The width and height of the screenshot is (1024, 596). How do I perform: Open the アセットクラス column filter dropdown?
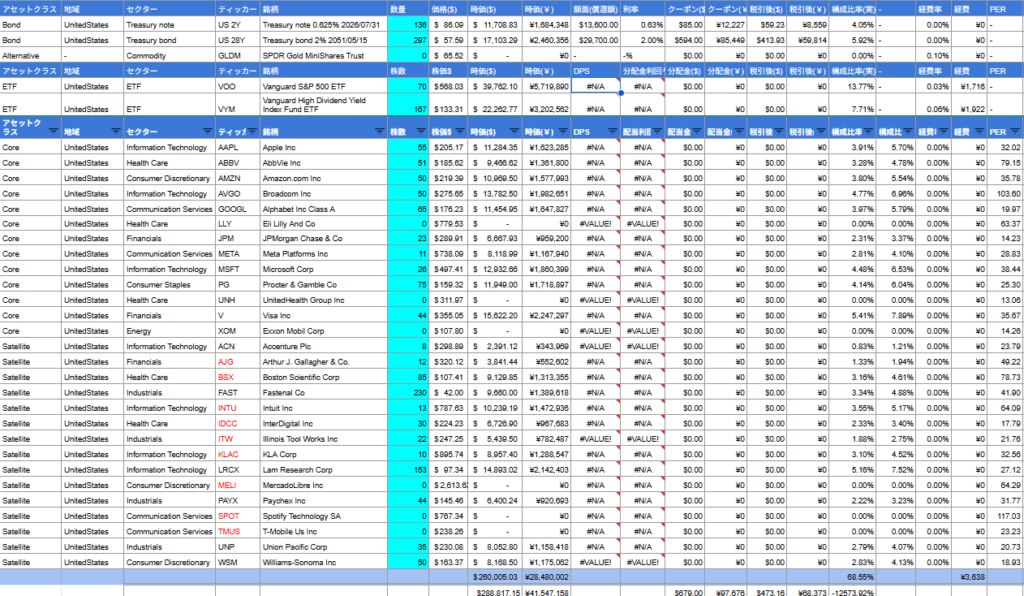54,131
